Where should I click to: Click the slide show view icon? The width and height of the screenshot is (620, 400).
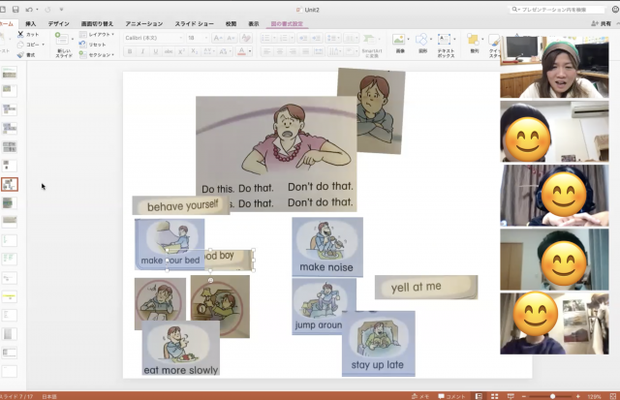[510, 396]
